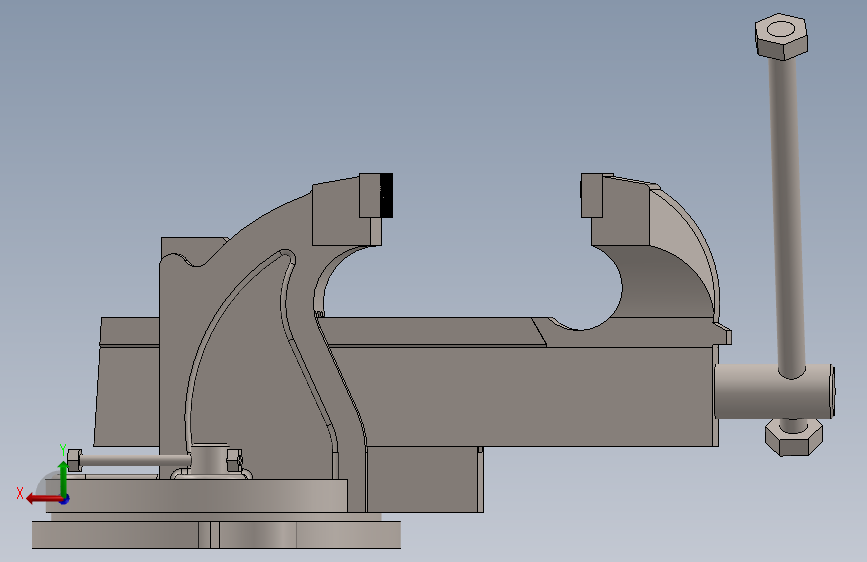Click the blue Z axis origin dot
This screenshot has width=867, height=562.
65,499
